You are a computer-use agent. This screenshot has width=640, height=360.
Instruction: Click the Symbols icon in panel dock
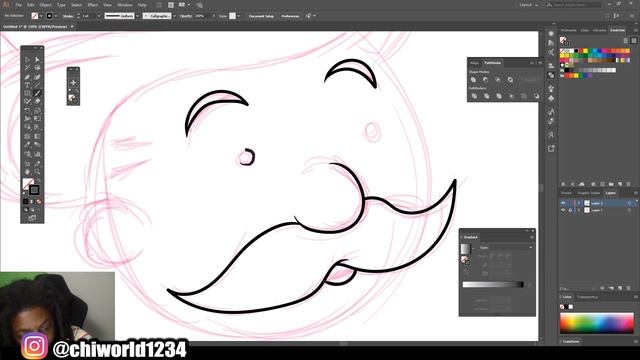[x=551, y=98]
